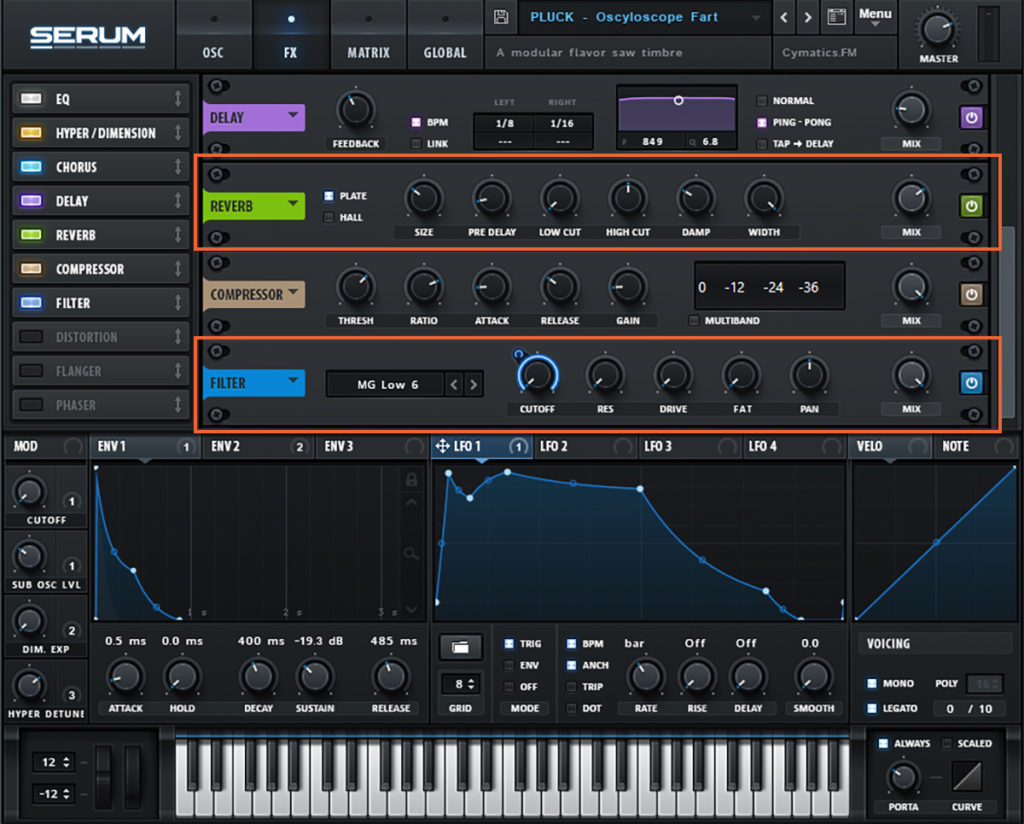Image resolution: width=1024 pixels, height=824 pixels.
Task: Toggle the Mono voicing checkbox
Action: pos(872,684)
